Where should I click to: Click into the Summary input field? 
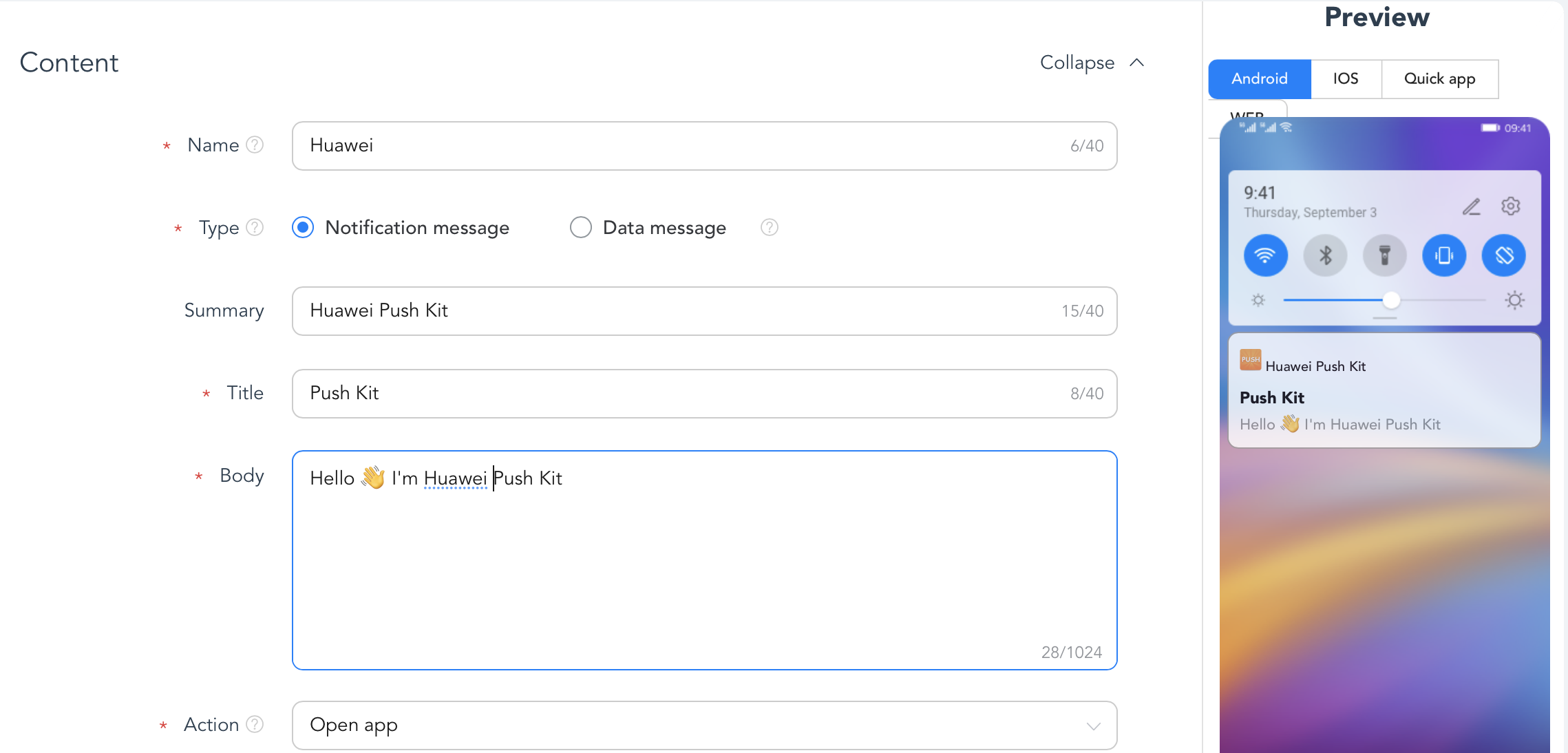(704, 311)
